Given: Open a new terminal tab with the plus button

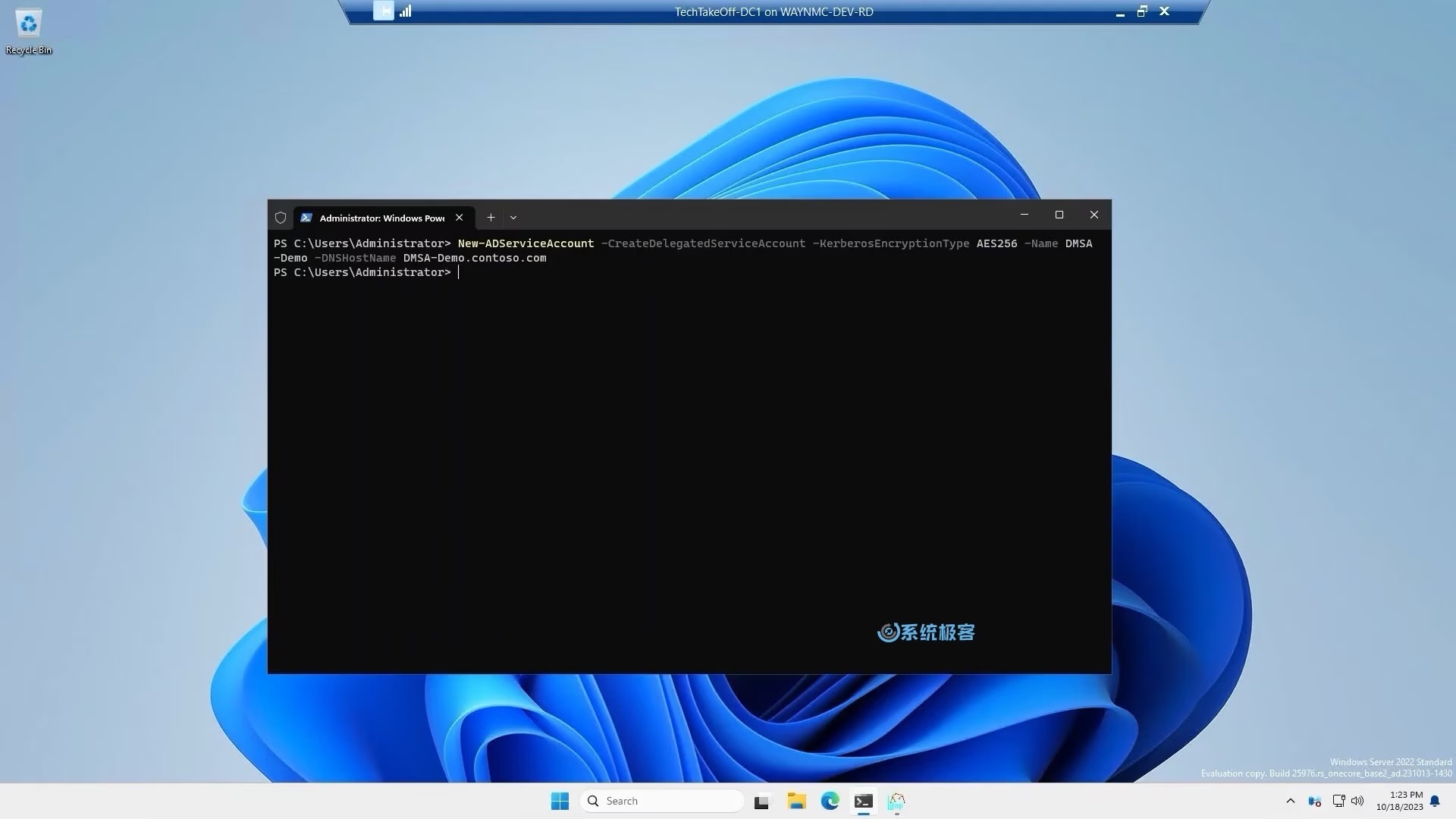Looking at the screenshot, I should (x=491, y=218).
